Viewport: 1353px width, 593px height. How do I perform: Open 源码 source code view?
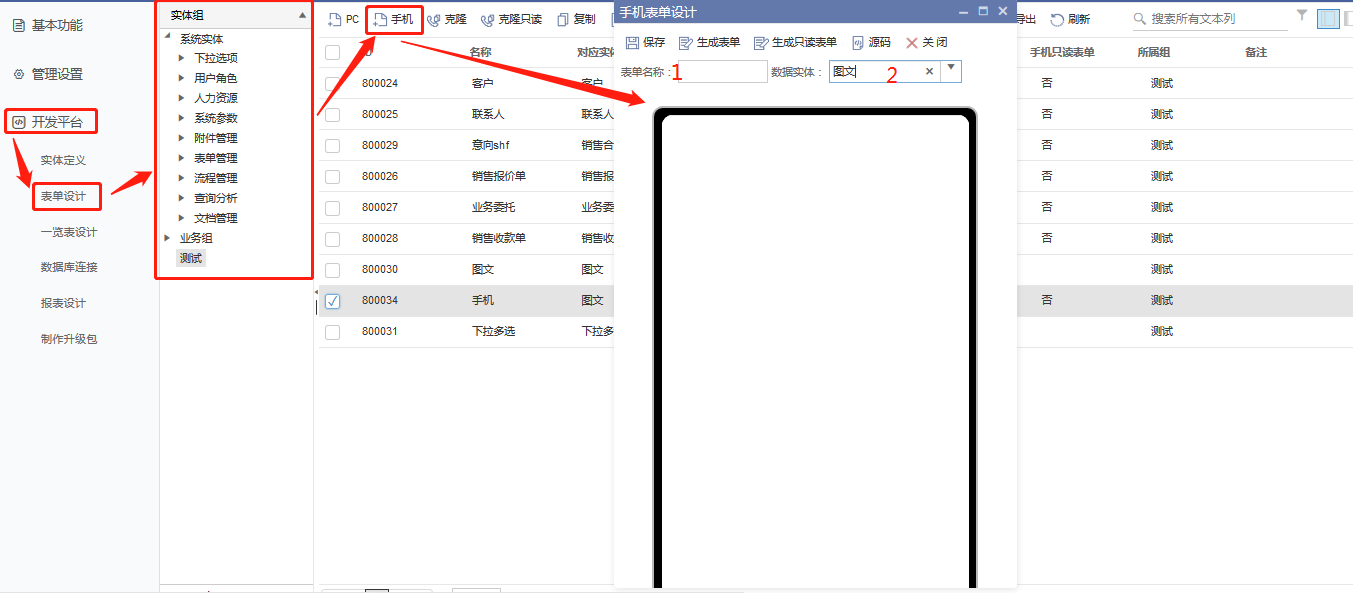[858, 43]
